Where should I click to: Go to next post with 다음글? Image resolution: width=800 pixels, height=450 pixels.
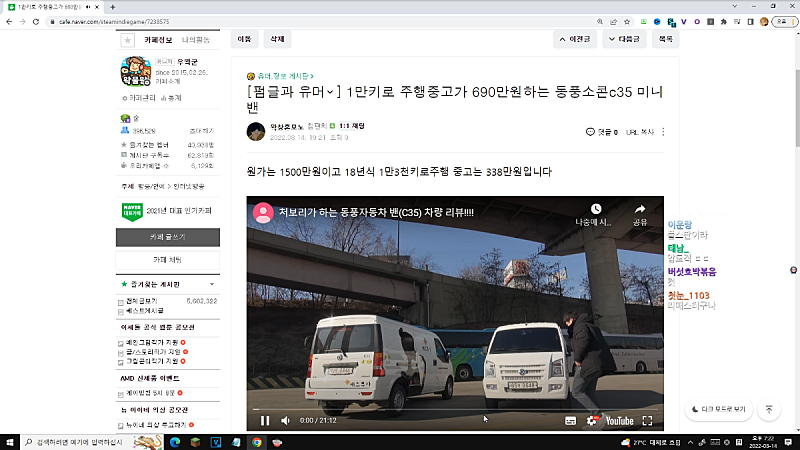pos(624,39)
